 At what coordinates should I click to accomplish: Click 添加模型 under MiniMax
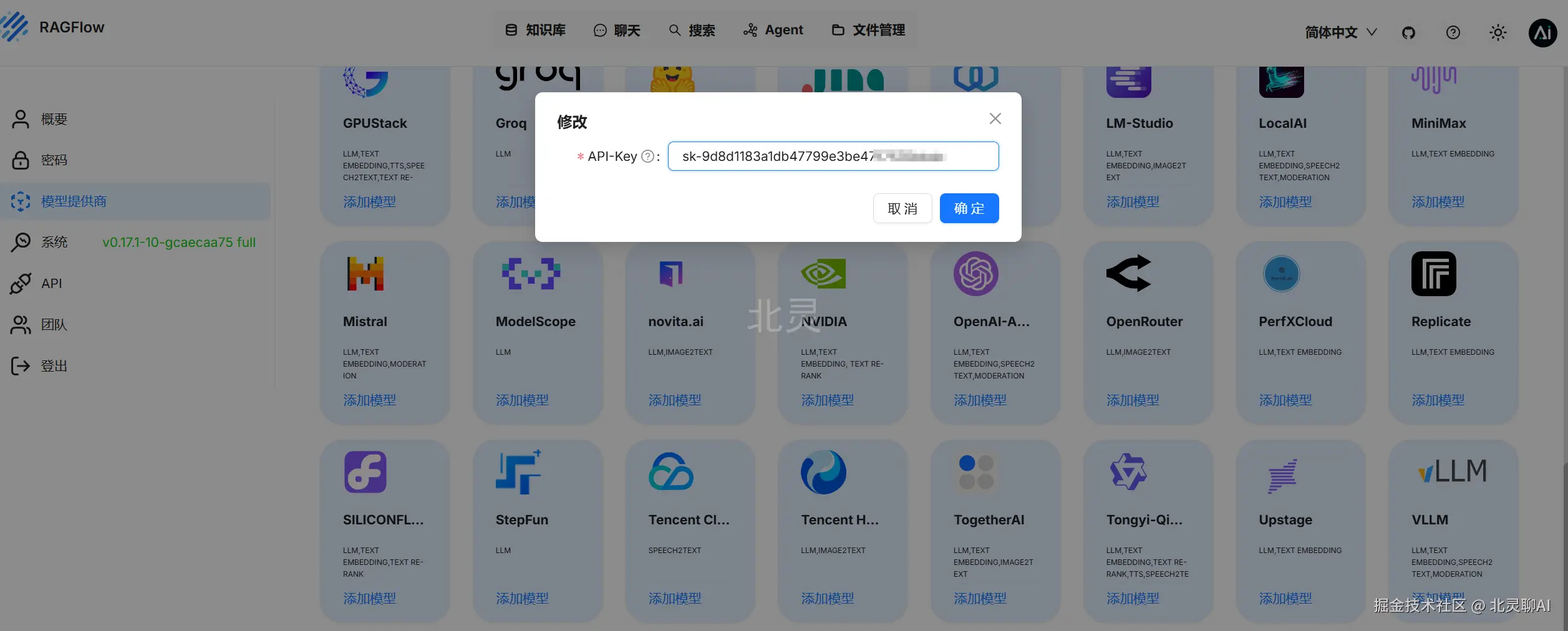point(1438,202)
